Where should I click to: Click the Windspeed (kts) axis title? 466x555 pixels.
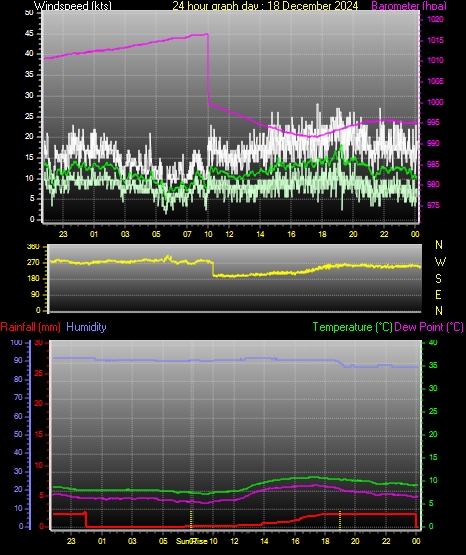(x=73, y=5)
